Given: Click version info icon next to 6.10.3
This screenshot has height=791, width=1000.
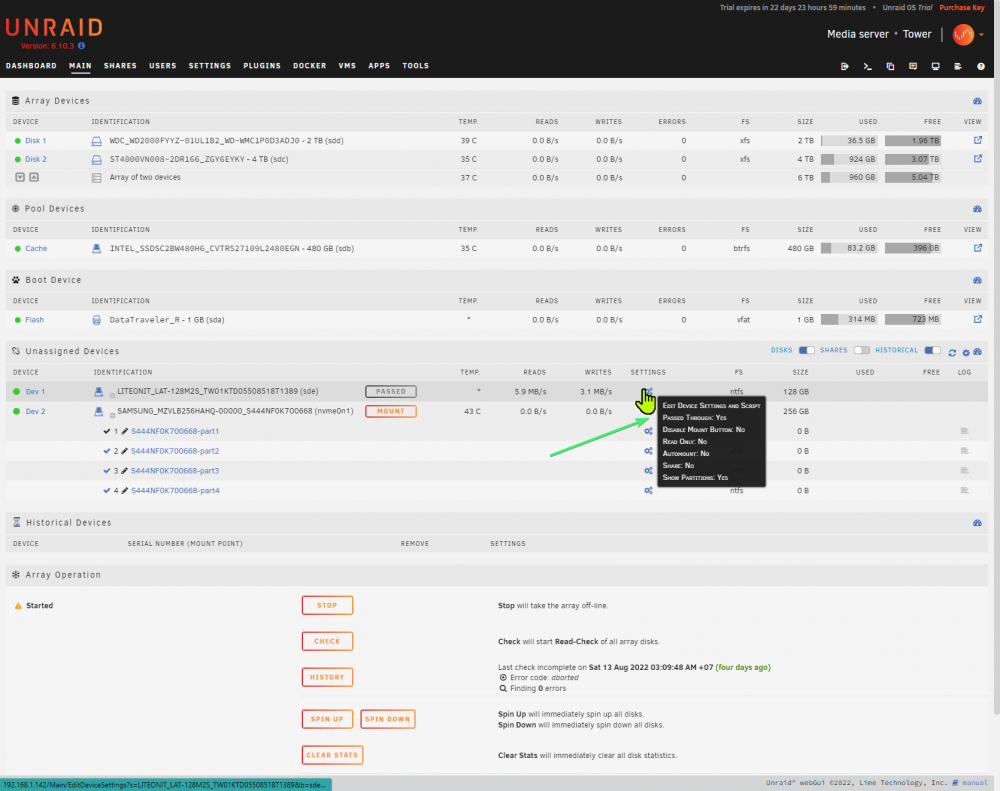Looking at the screenshot, I should [81, 46].
